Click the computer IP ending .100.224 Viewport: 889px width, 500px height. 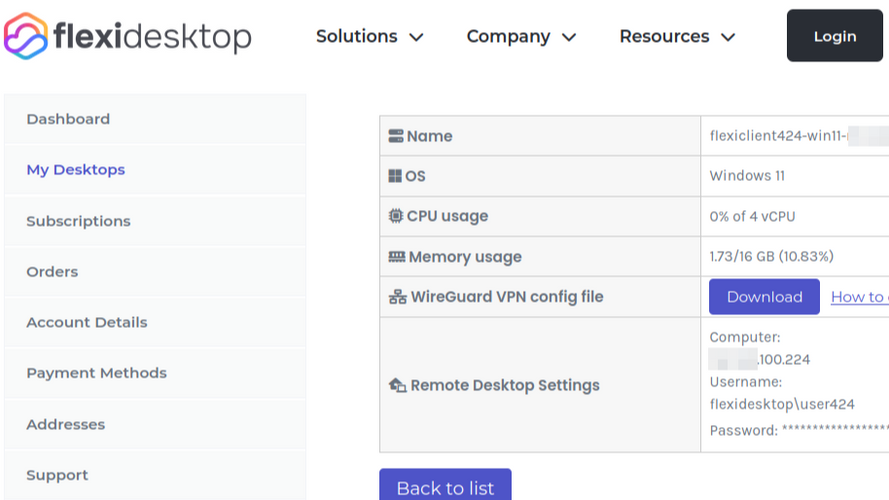click(x=759, y=359)
